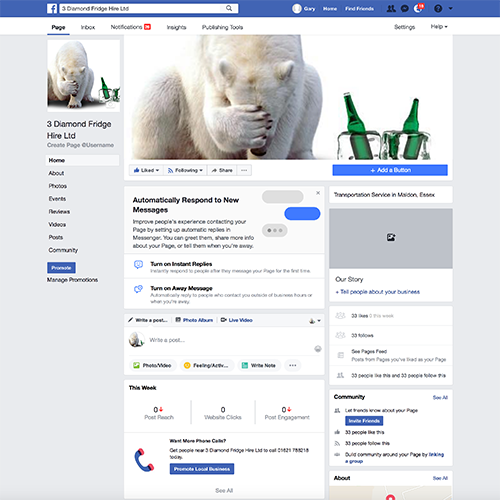This screenshot has width=500, height=500.
Task: Open the quick help question mark icon
Action: click(438, 9)
